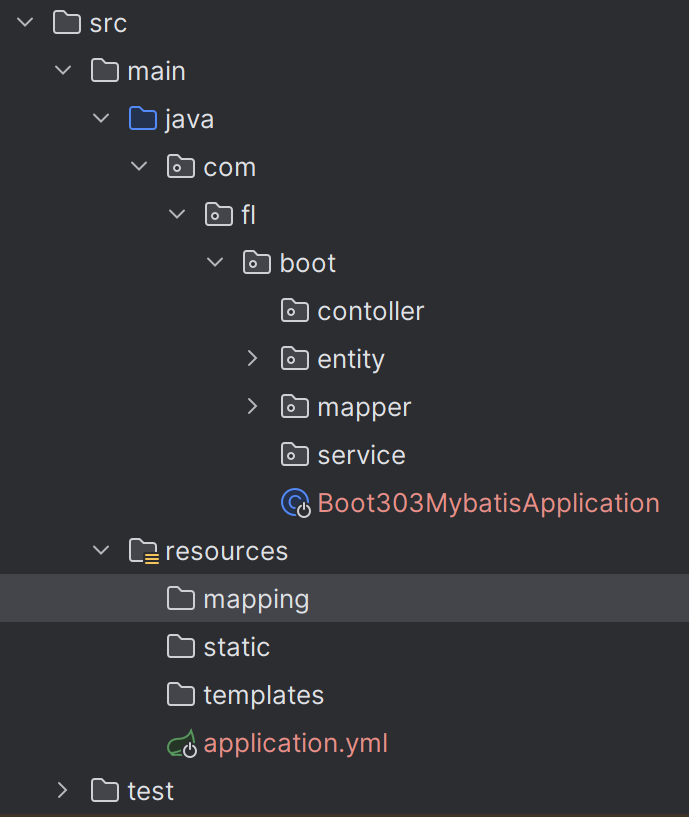689x817 pixels.
Task: Collapse the main folder chevron
Action: pyautogui.click(x=63, y=71)
